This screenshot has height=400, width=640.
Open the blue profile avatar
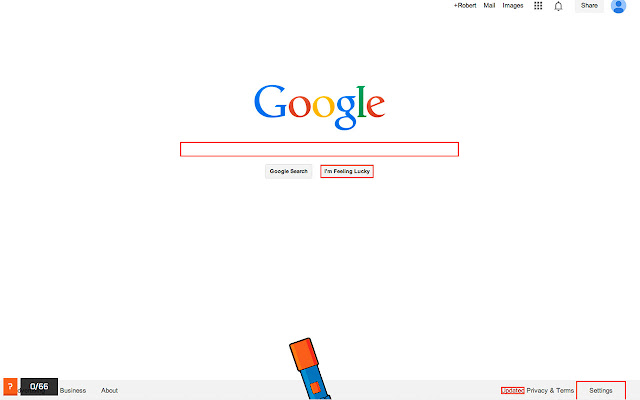(x=618, y=6)
